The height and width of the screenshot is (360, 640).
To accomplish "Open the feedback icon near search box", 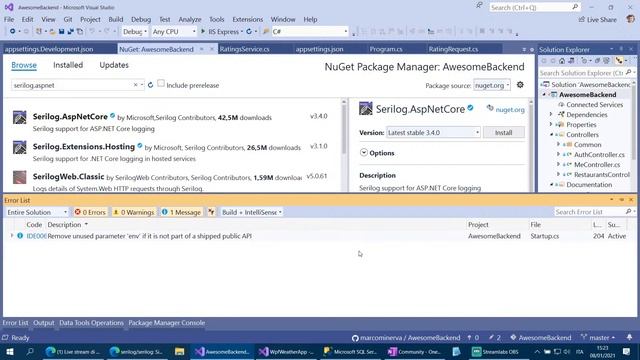I will [x=479, y=6].
